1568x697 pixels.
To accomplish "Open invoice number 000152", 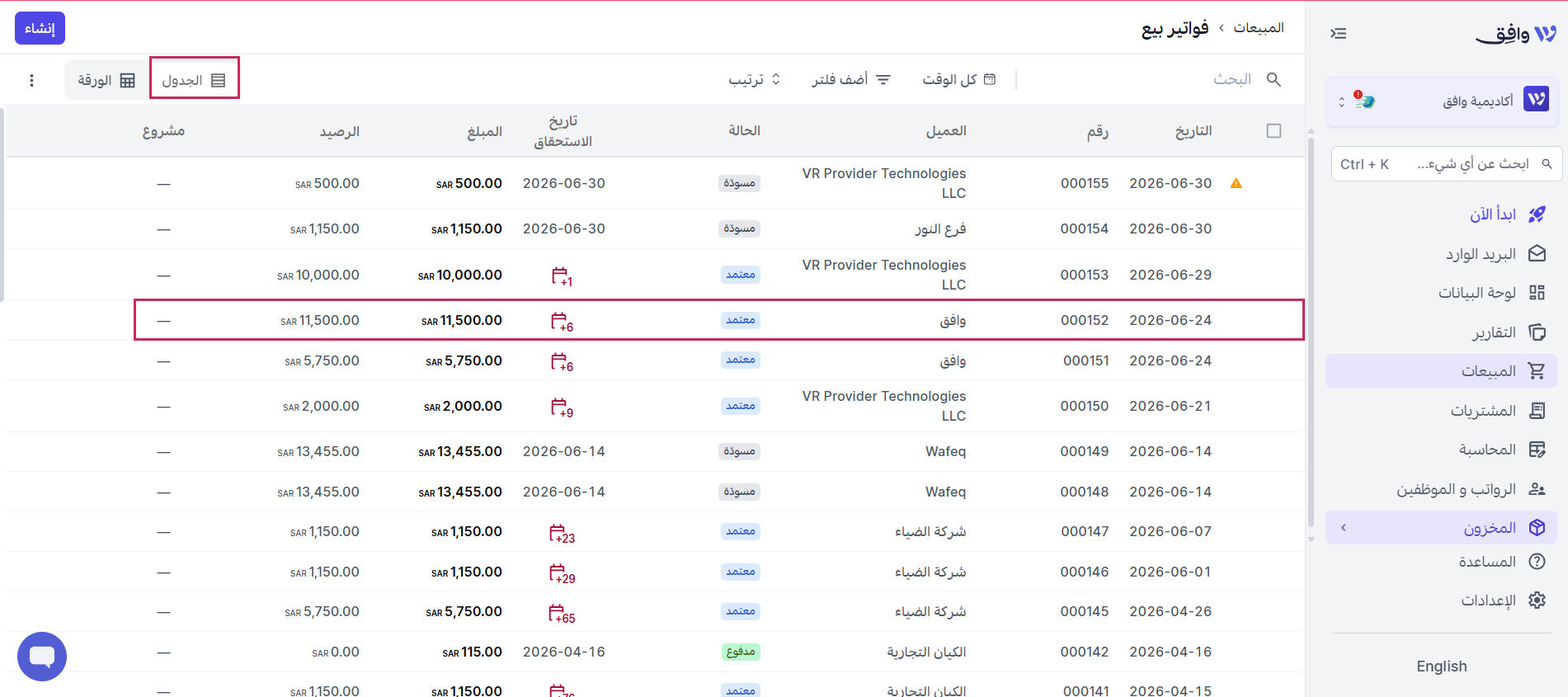I will [1085, 320].
